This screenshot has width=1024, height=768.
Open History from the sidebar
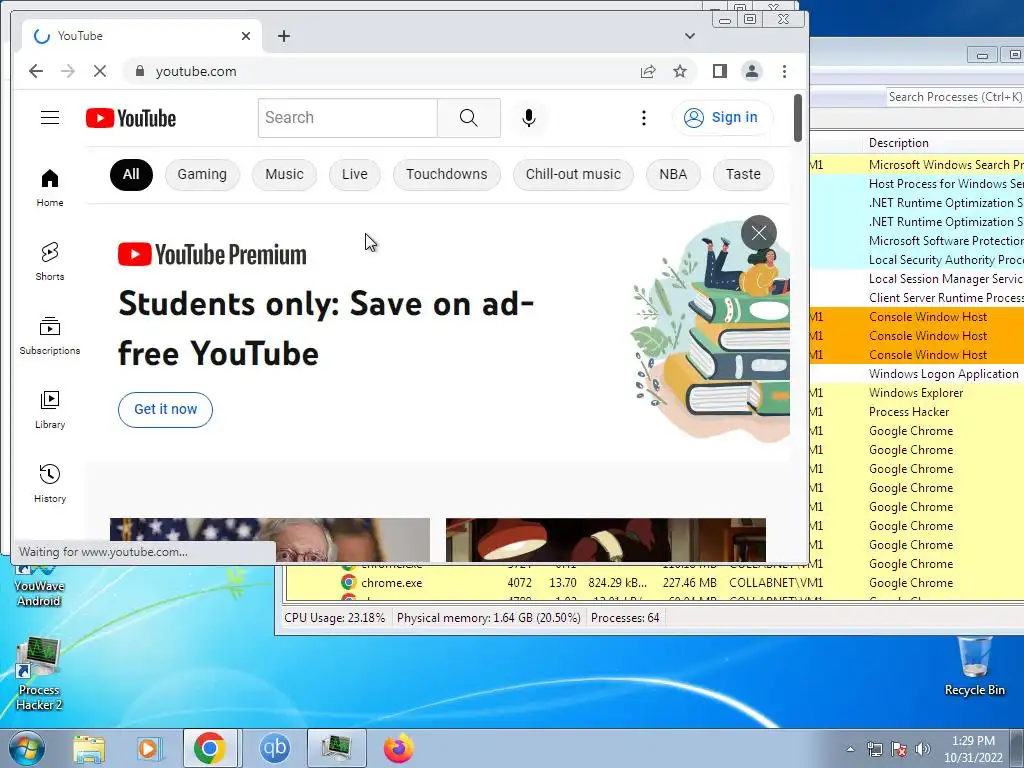pyautogui.click(x=50, y=483)
